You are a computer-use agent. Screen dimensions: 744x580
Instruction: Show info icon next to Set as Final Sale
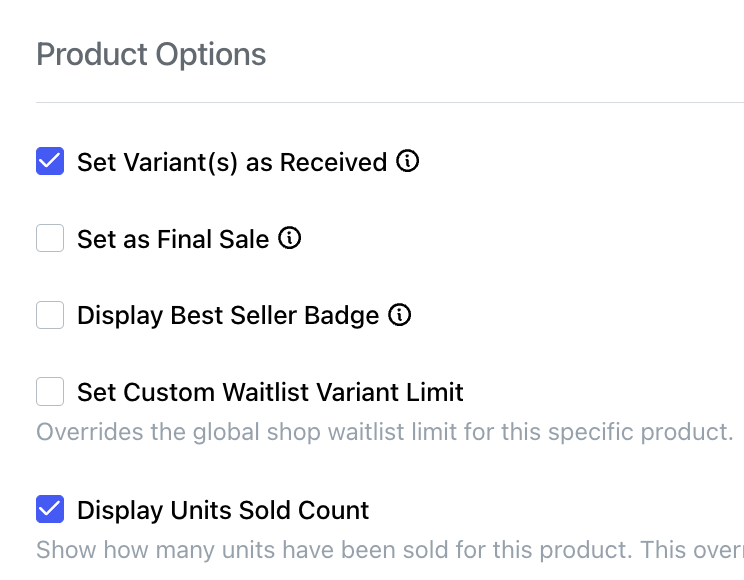289,238
